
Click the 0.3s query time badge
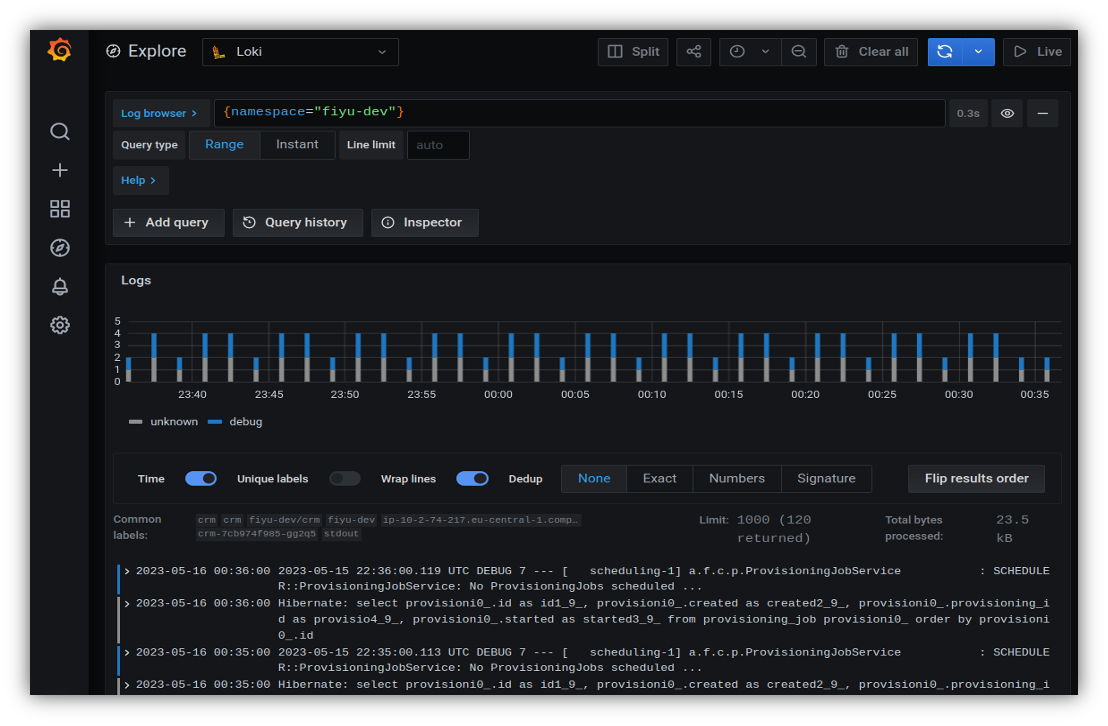tap(968, 113)
